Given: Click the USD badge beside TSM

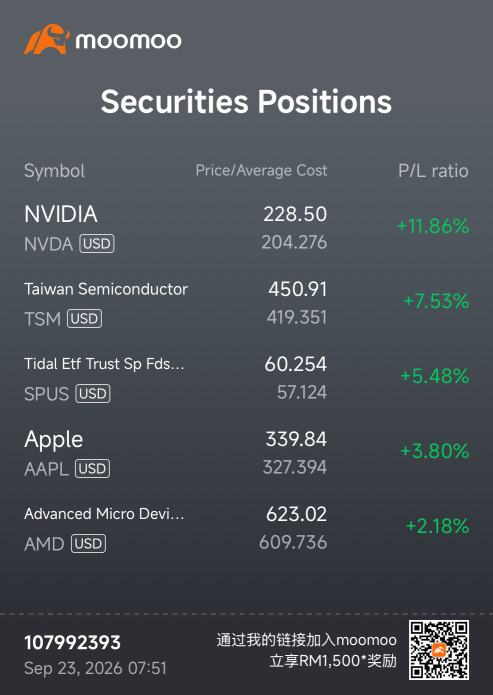Looking at the screenshot, I should click(x=84, y=319).
